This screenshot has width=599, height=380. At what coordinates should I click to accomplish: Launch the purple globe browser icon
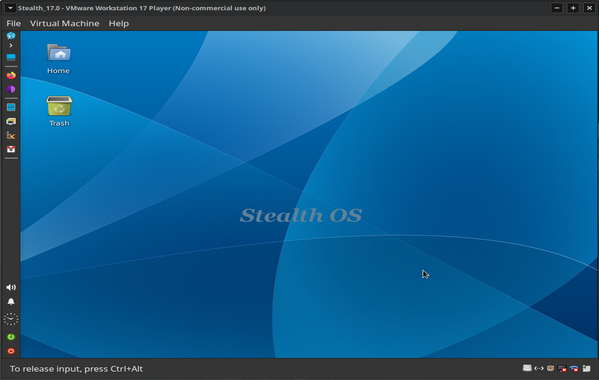tap(11, 89)
